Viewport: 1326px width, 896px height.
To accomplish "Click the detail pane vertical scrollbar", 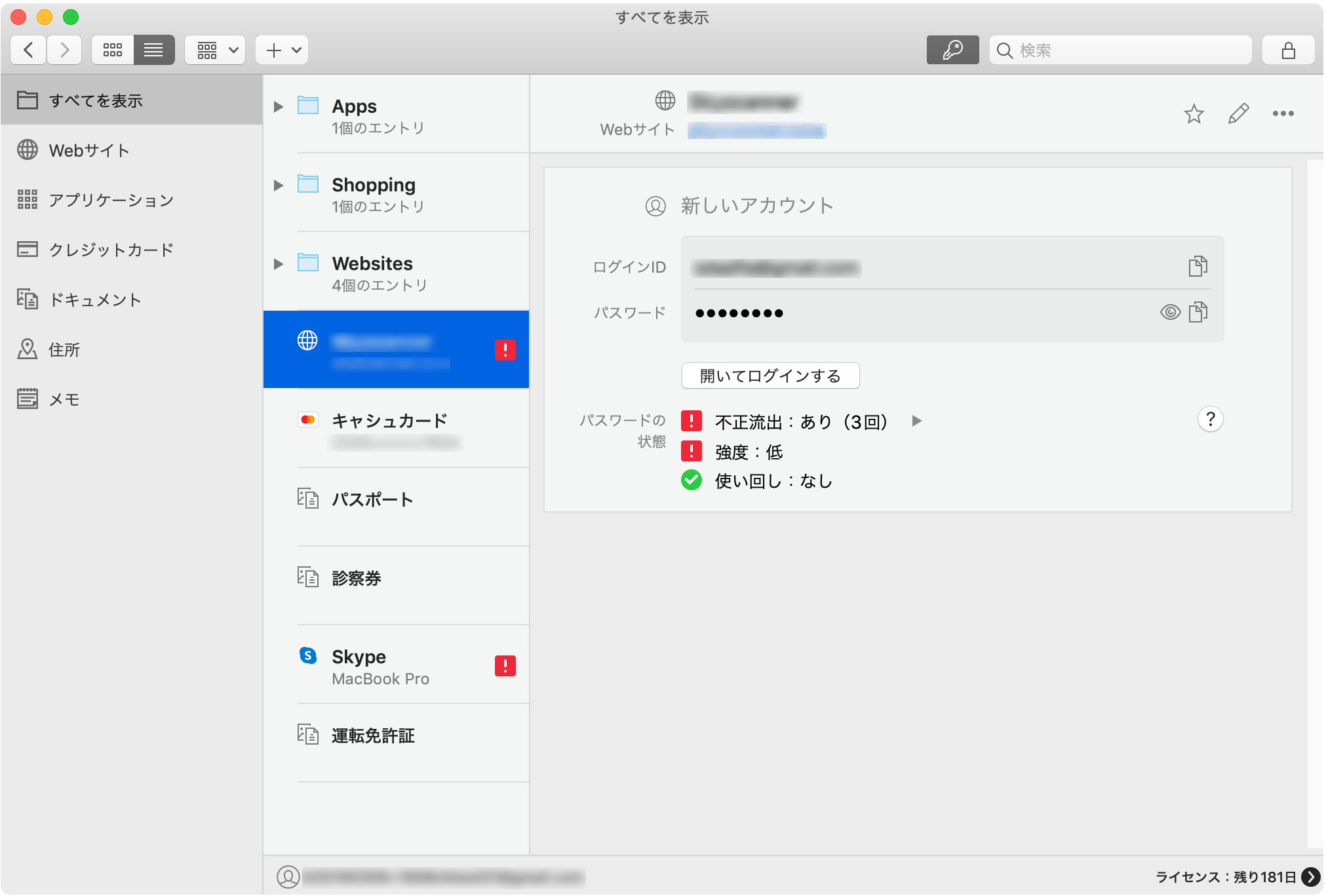I will click(x=1314, y=503).
